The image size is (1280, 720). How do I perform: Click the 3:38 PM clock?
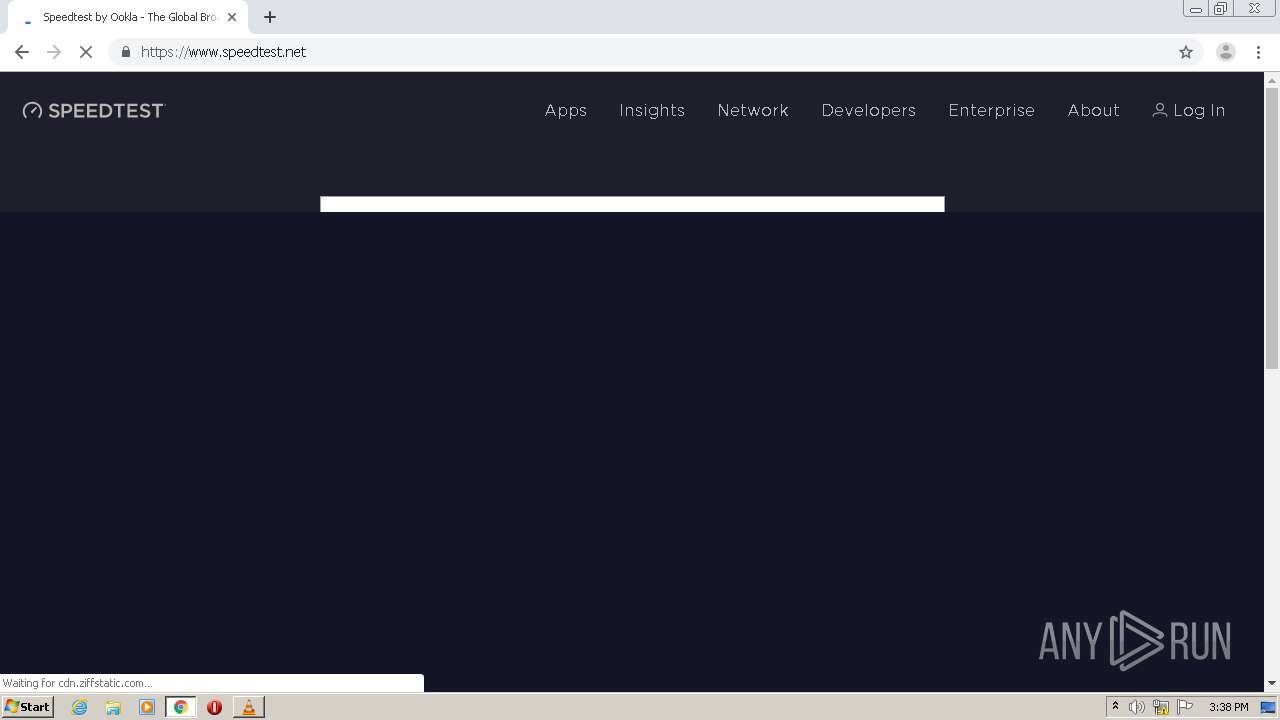point(1228,707)
